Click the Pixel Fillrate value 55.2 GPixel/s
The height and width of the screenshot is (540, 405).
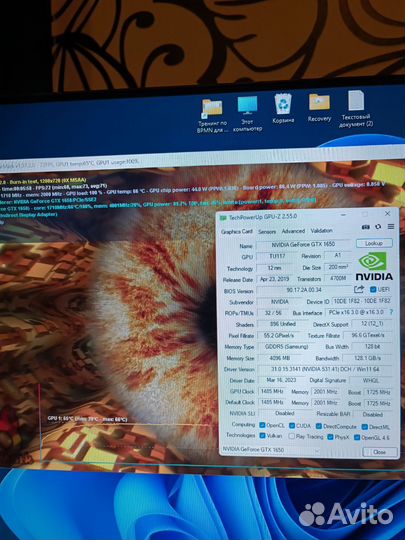point(278,335)
